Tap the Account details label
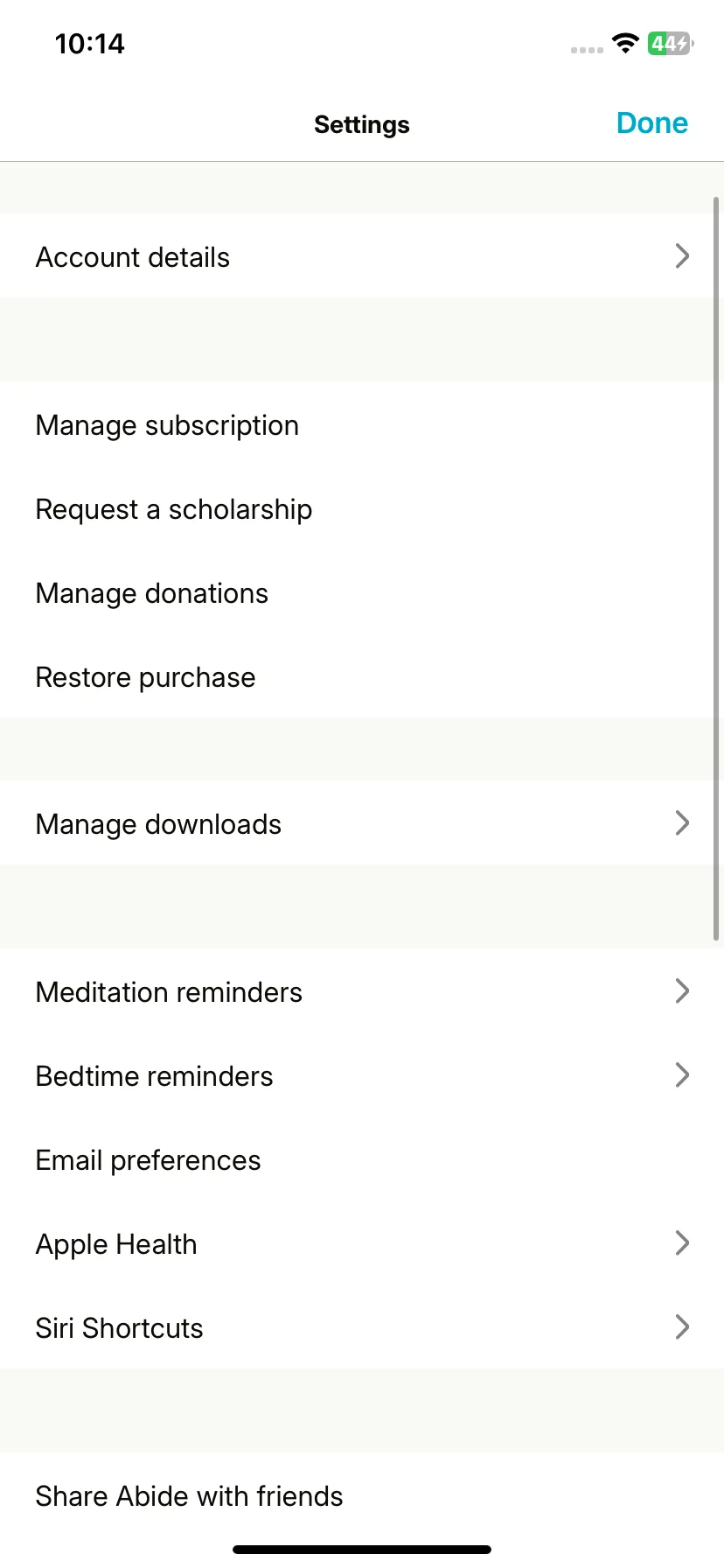 [133, 257]
